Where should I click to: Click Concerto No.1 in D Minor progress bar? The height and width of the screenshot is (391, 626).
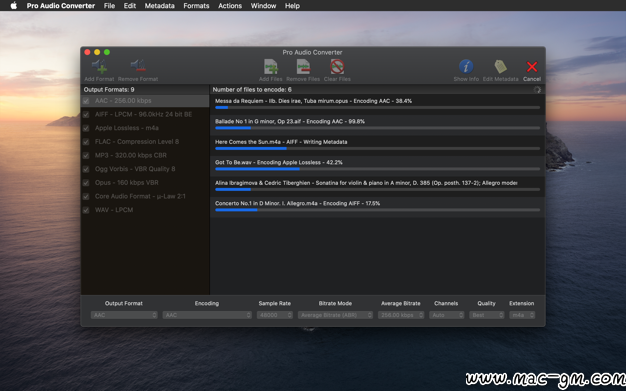click(x=377, y=210)
